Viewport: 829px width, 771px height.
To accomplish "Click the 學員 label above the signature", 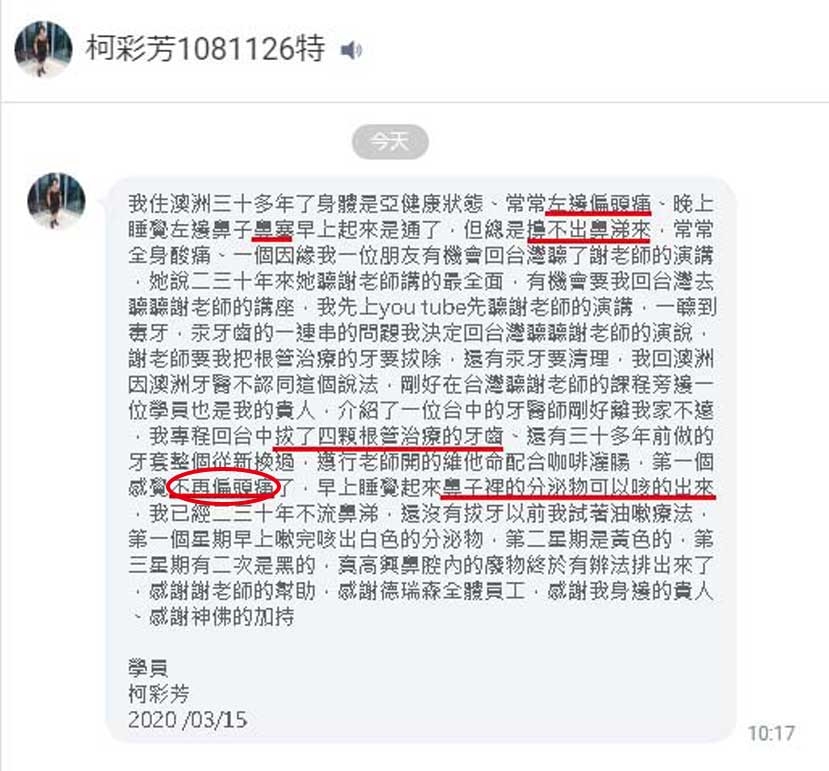I will (x=148, y=668).
